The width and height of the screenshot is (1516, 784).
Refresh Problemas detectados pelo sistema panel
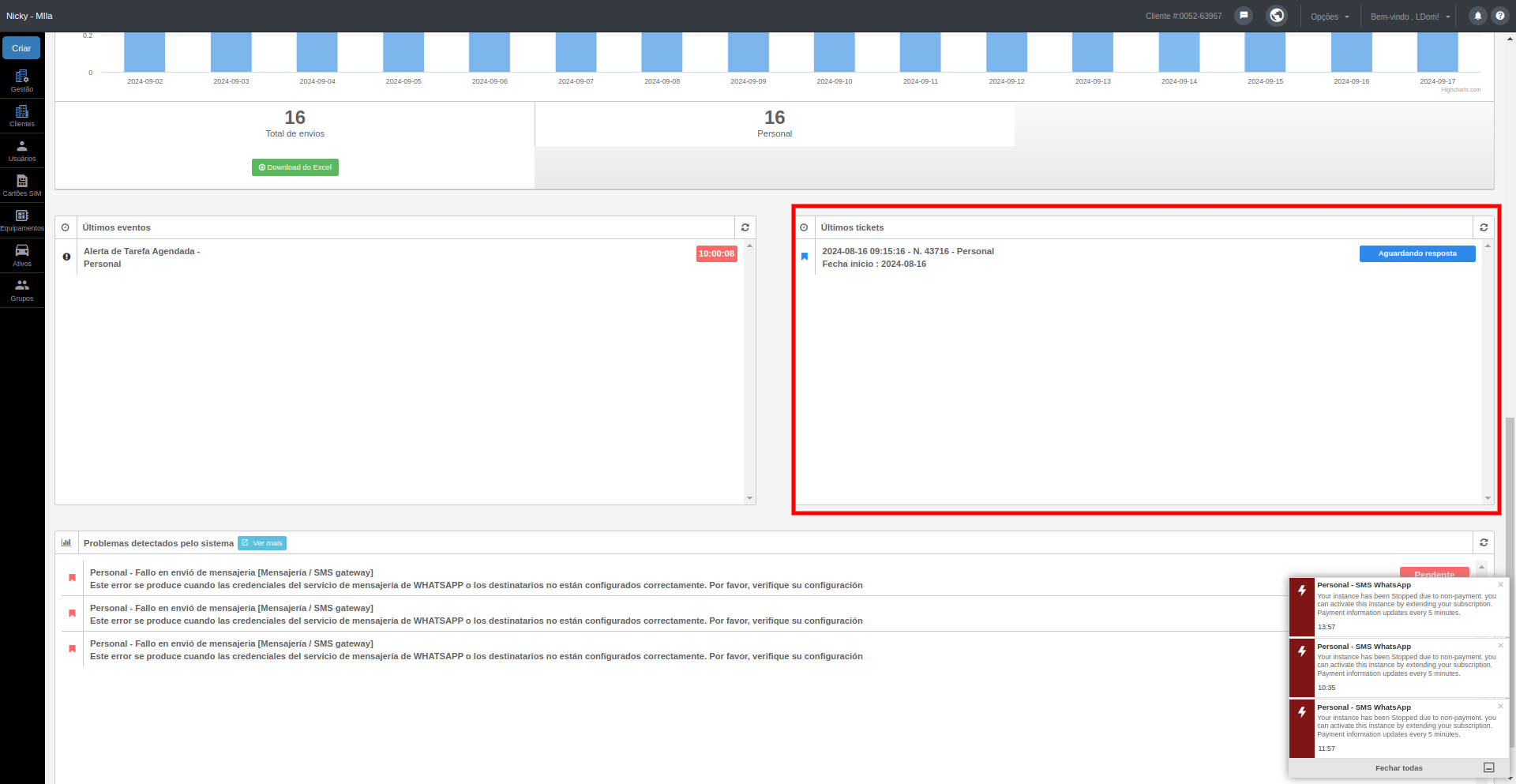coord(1484,542)
